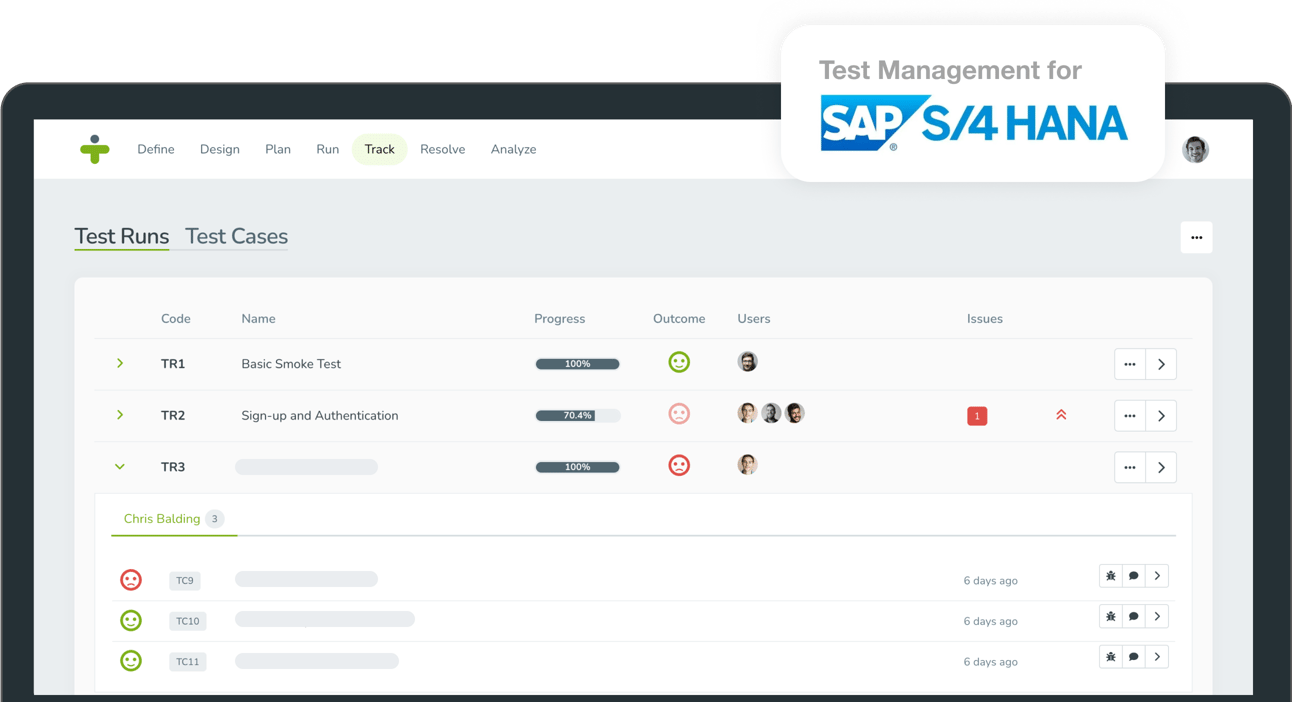The height and width of the screenshot is (702, 1292).
Task: Open the bug report icon for TC9
Action: tap(1111, 575)
